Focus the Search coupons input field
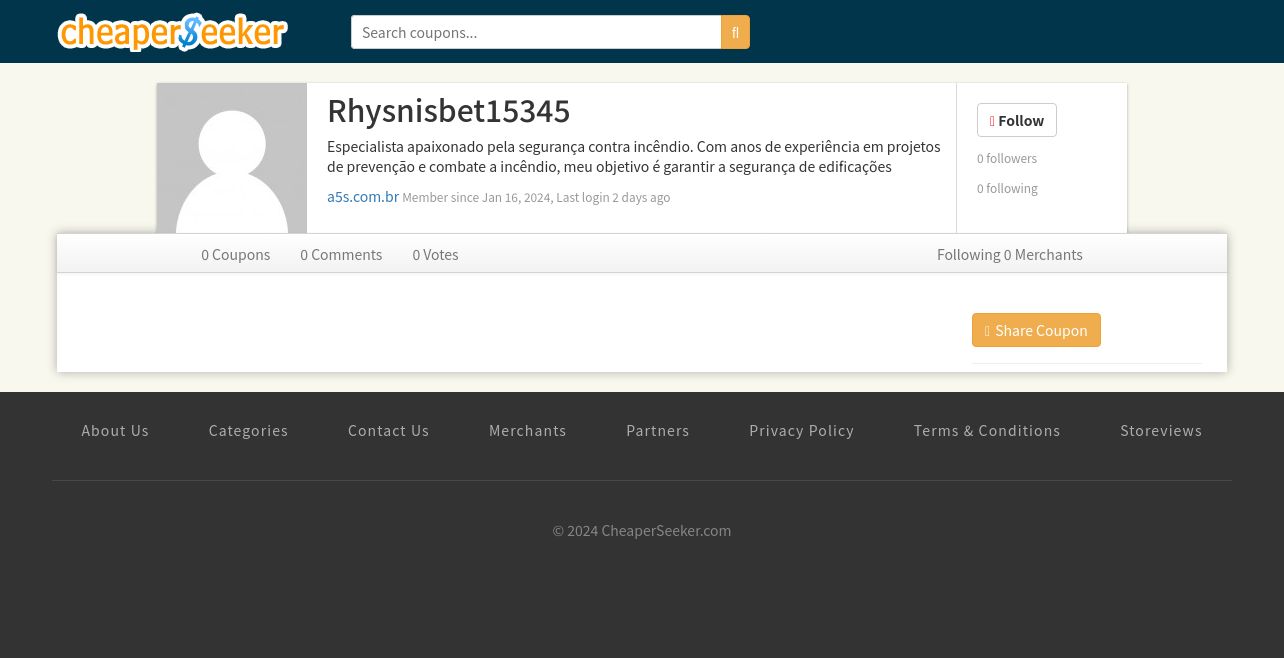The height and width of the screenshot is (658, 1284). pos(536,32)
